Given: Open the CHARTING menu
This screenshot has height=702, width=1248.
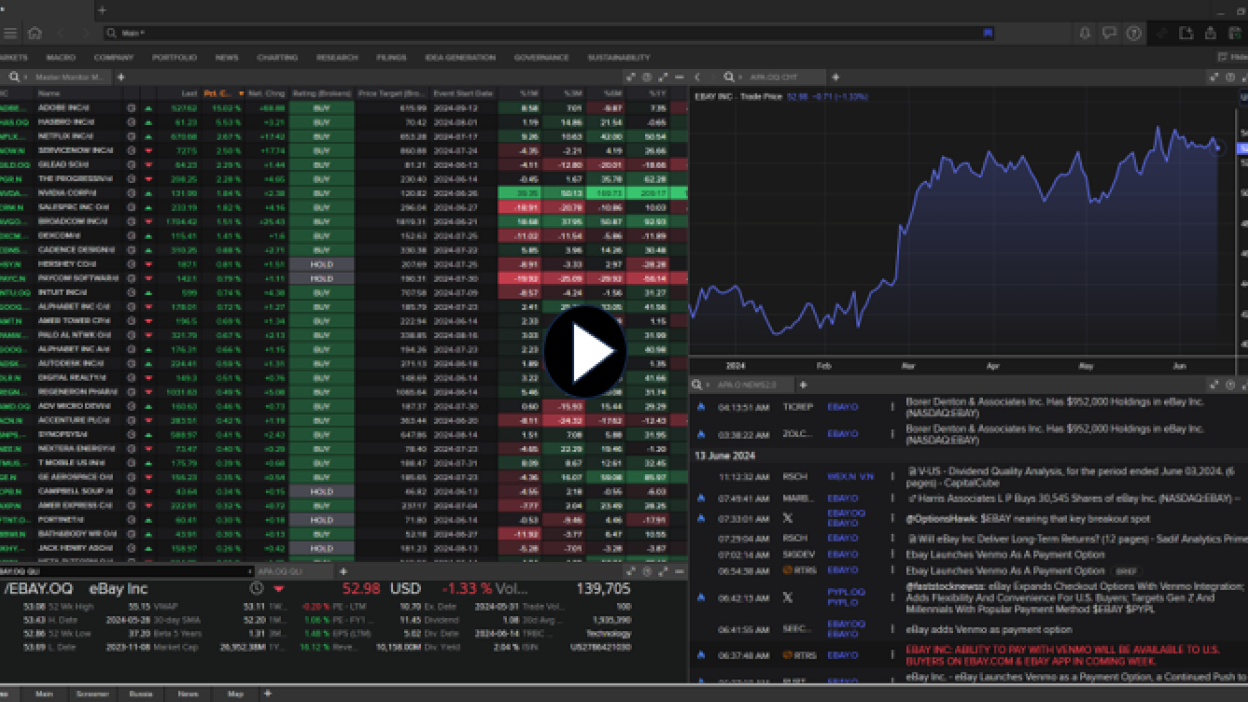Looking at the screenshot, I should (277, 58).
